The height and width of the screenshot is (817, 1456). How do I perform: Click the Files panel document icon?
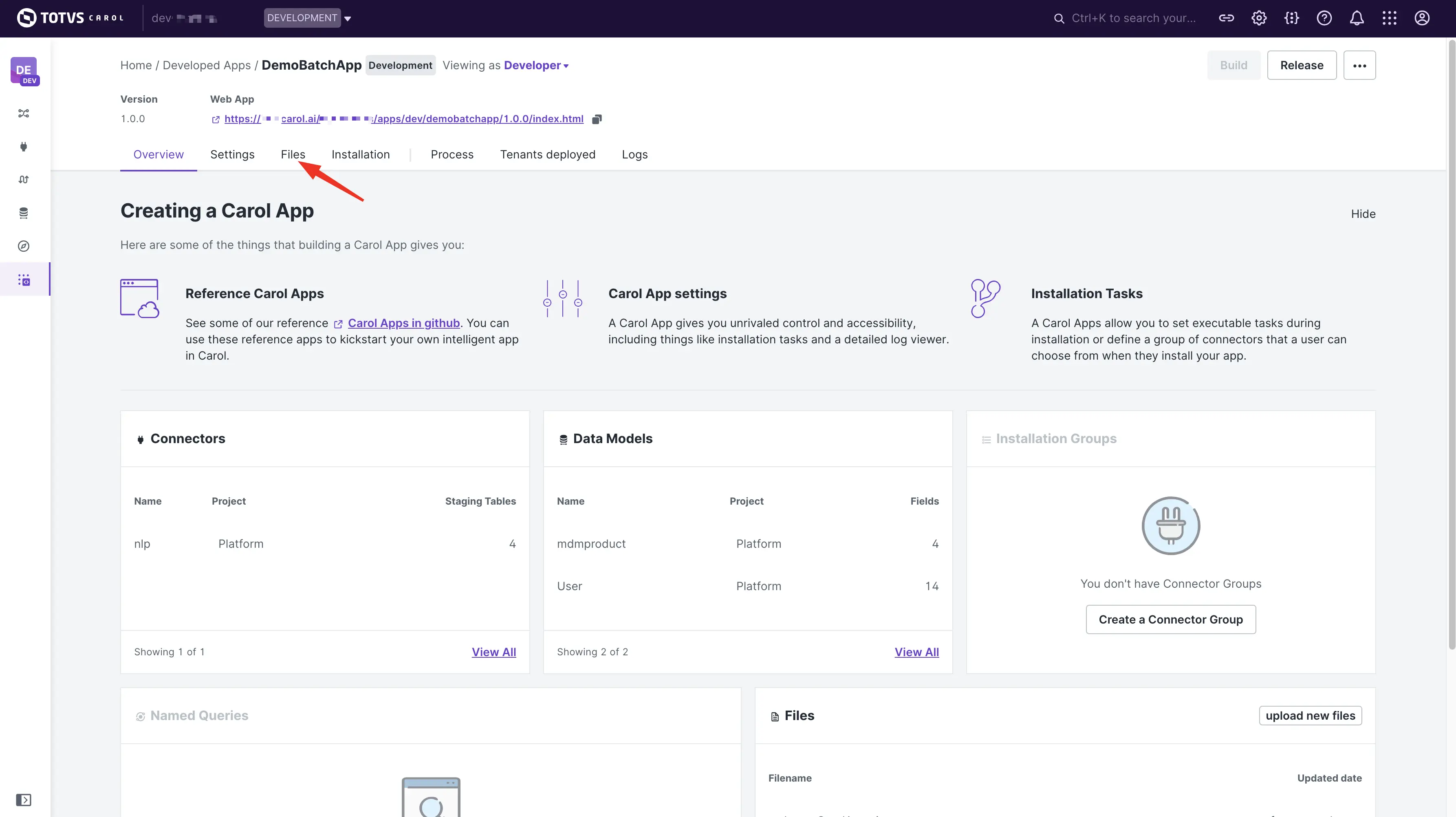pos(775,716)
